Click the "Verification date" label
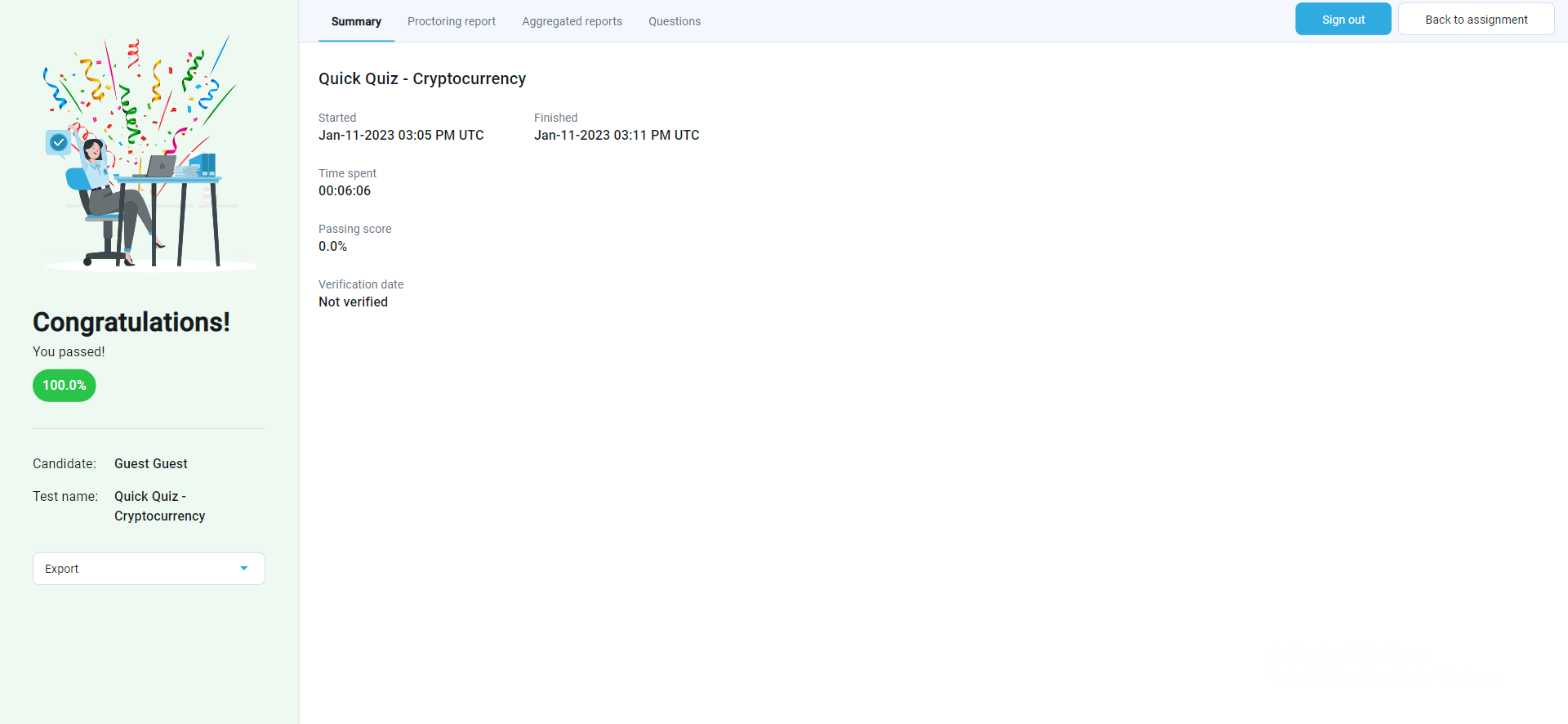 point(361,284)
